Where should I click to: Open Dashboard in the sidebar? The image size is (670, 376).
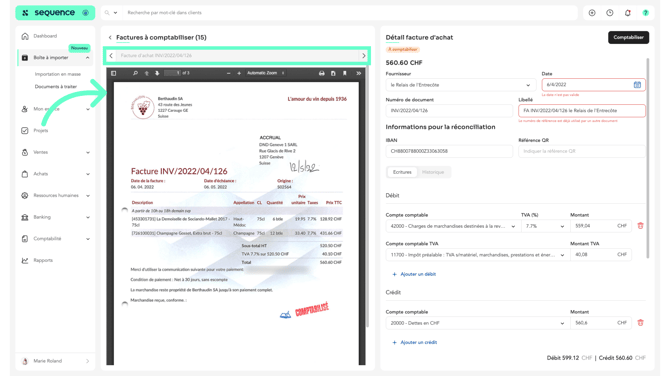[x=45, y=36]
